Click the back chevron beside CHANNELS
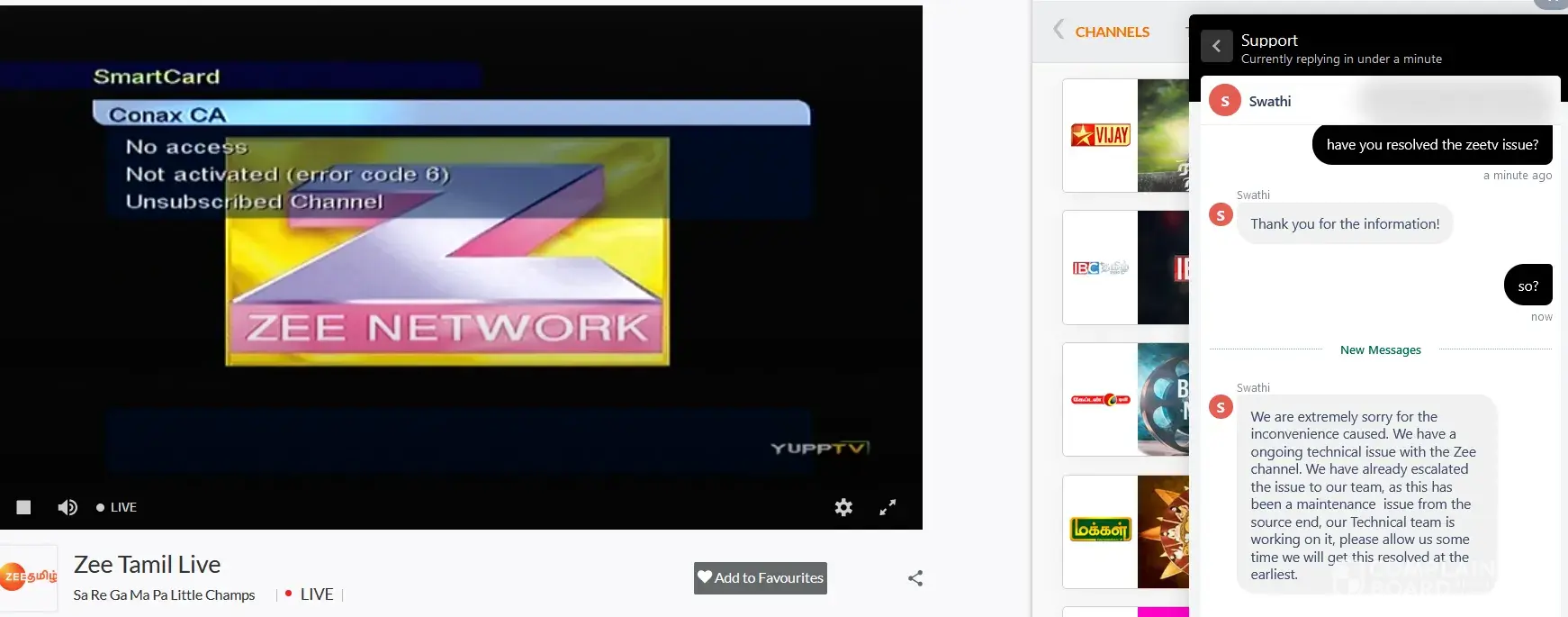The width and height of the screenshot is (1568, 617). click(1059, 31)
